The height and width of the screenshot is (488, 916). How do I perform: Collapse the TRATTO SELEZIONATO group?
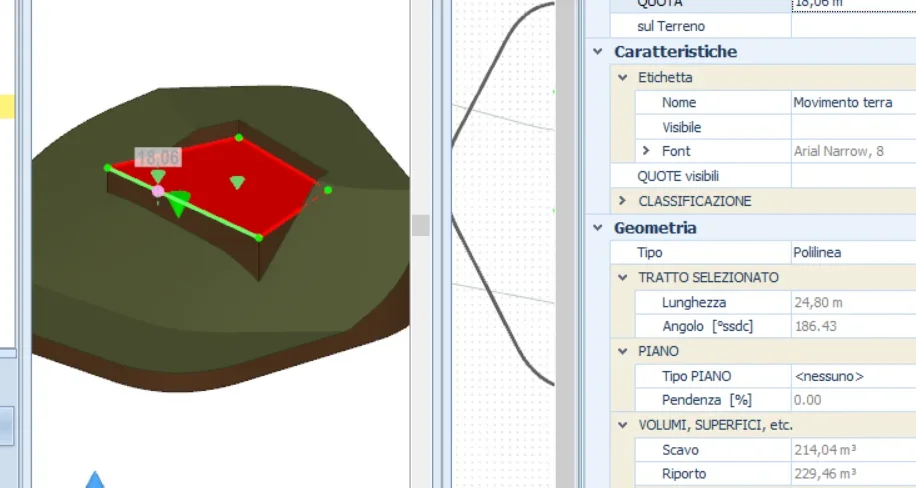coord(622,277)
